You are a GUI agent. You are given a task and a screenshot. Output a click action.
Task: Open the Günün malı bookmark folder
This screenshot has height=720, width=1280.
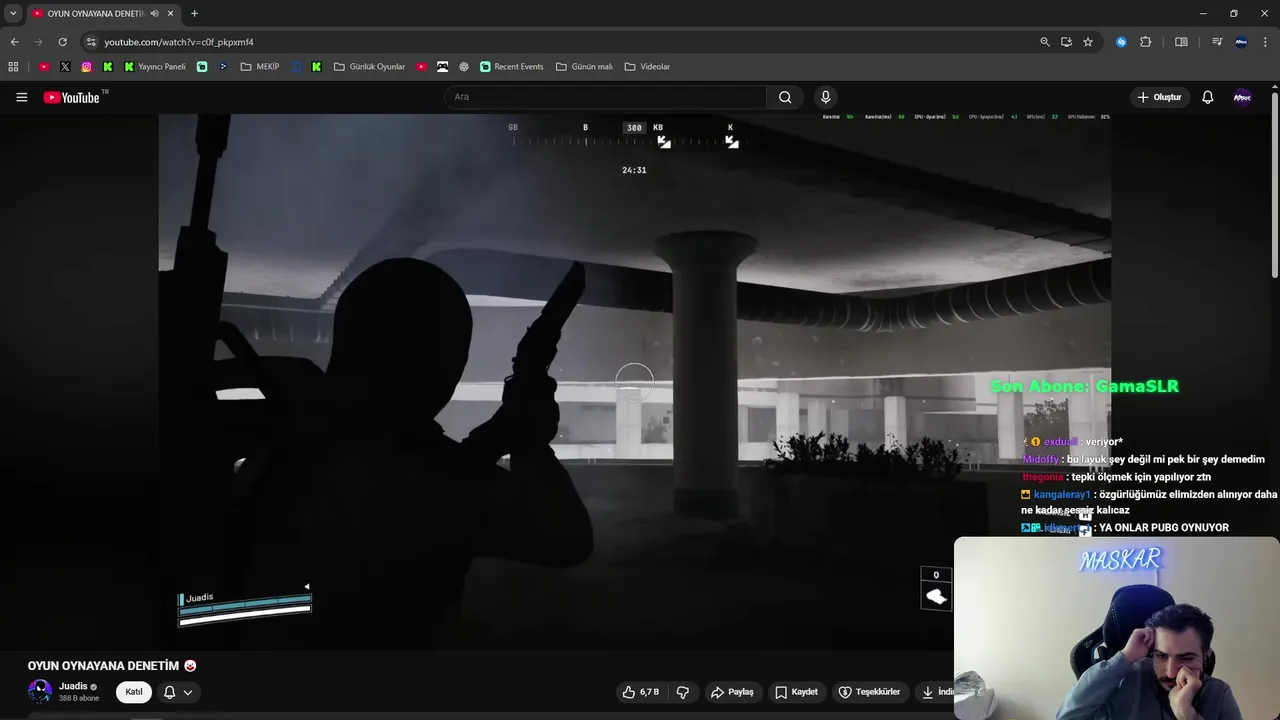(584, 67)
